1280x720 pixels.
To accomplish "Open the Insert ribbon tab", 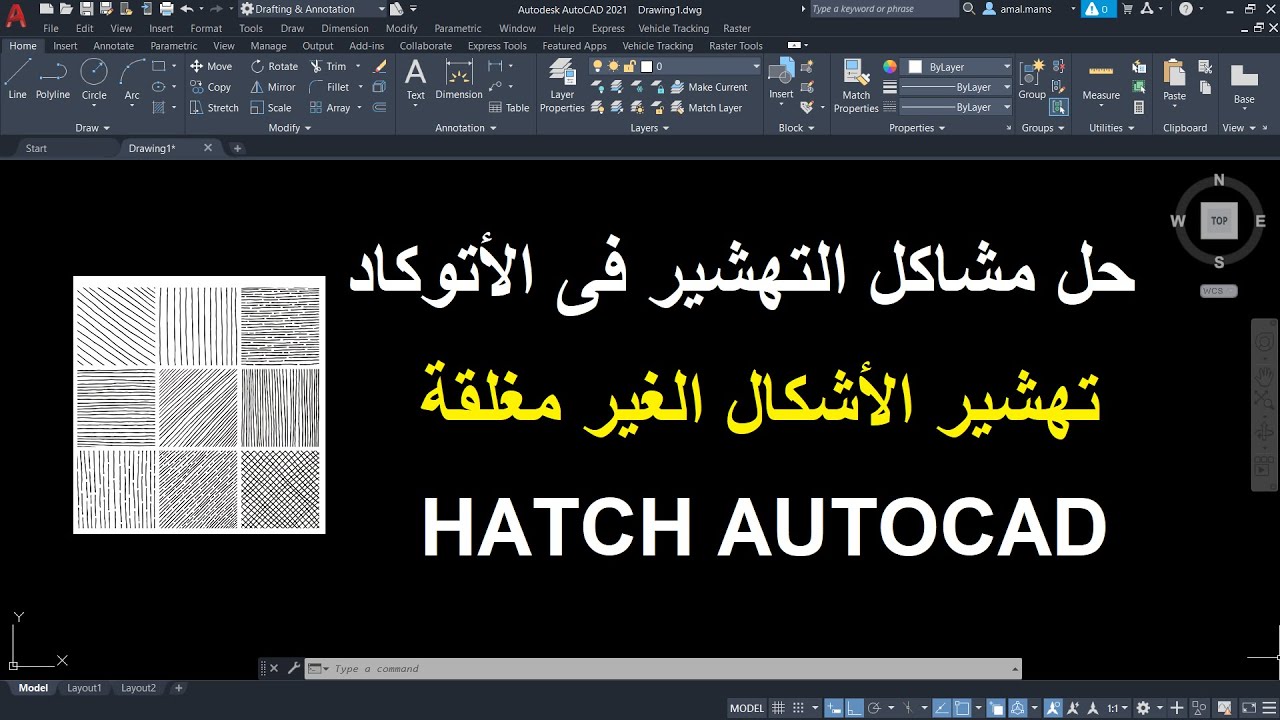I will click(65, 46).
